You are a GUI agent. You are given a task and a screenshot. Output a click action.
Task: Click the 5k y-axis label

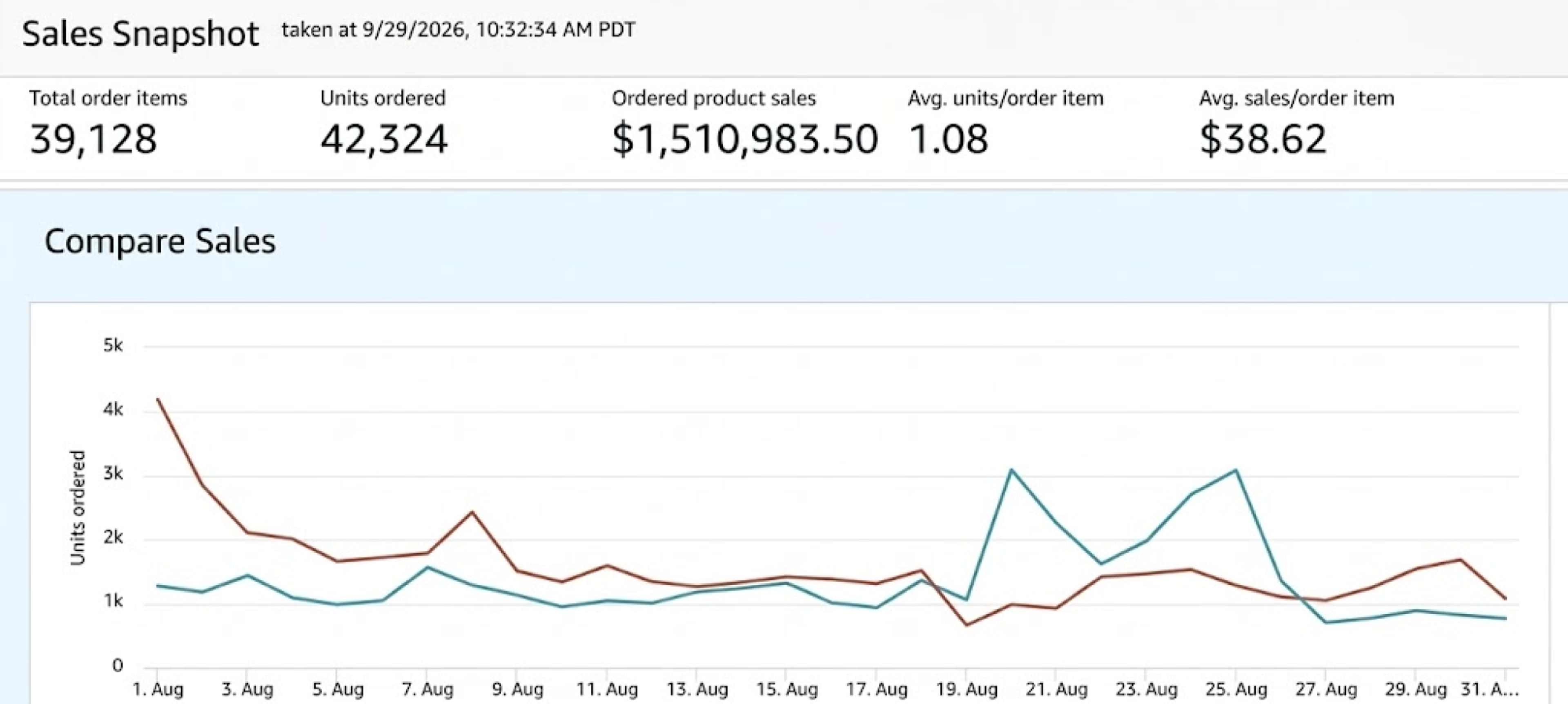(113, 345)
